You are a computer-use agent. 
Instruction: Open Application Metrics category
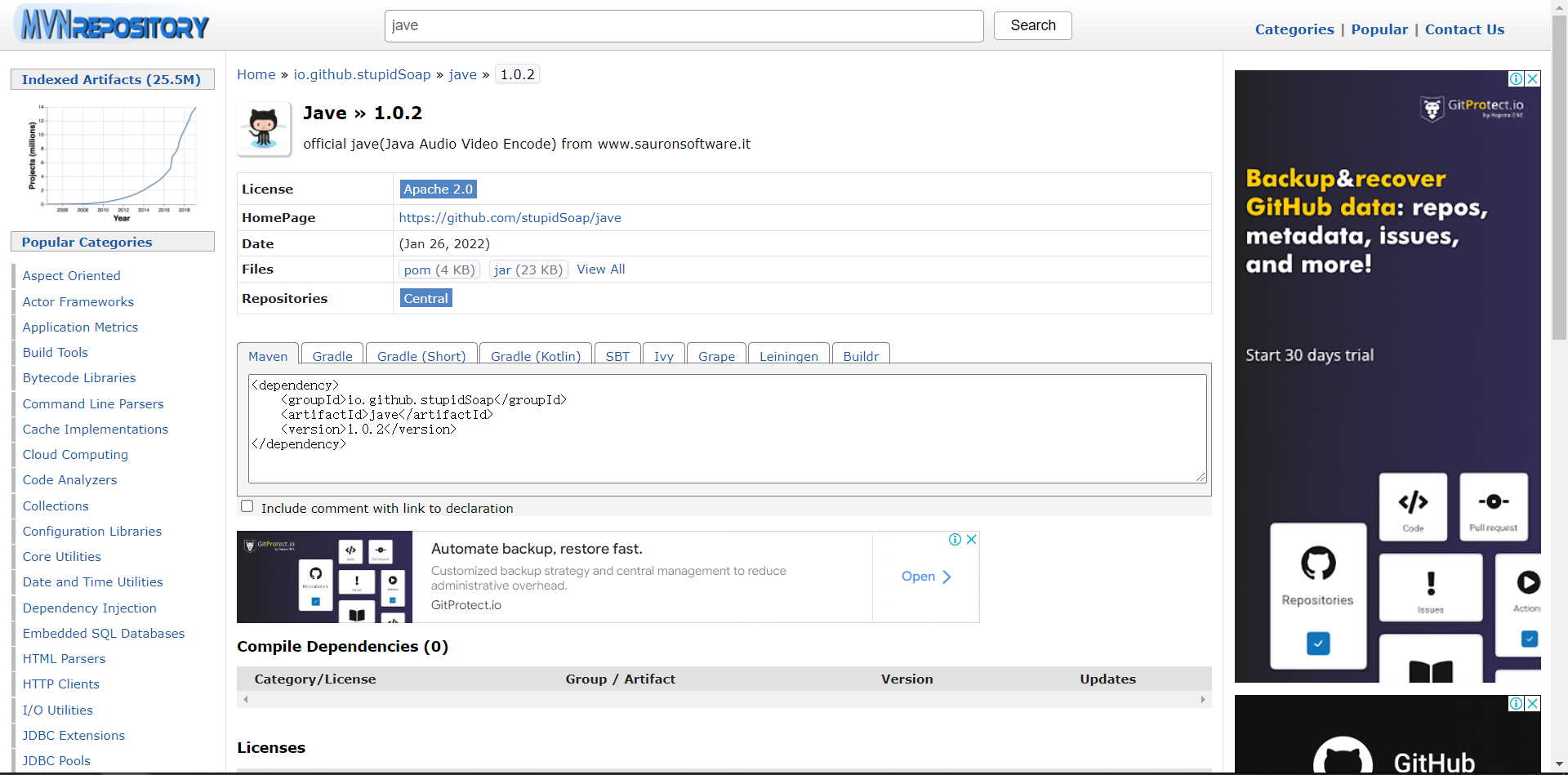pos(80,327)
